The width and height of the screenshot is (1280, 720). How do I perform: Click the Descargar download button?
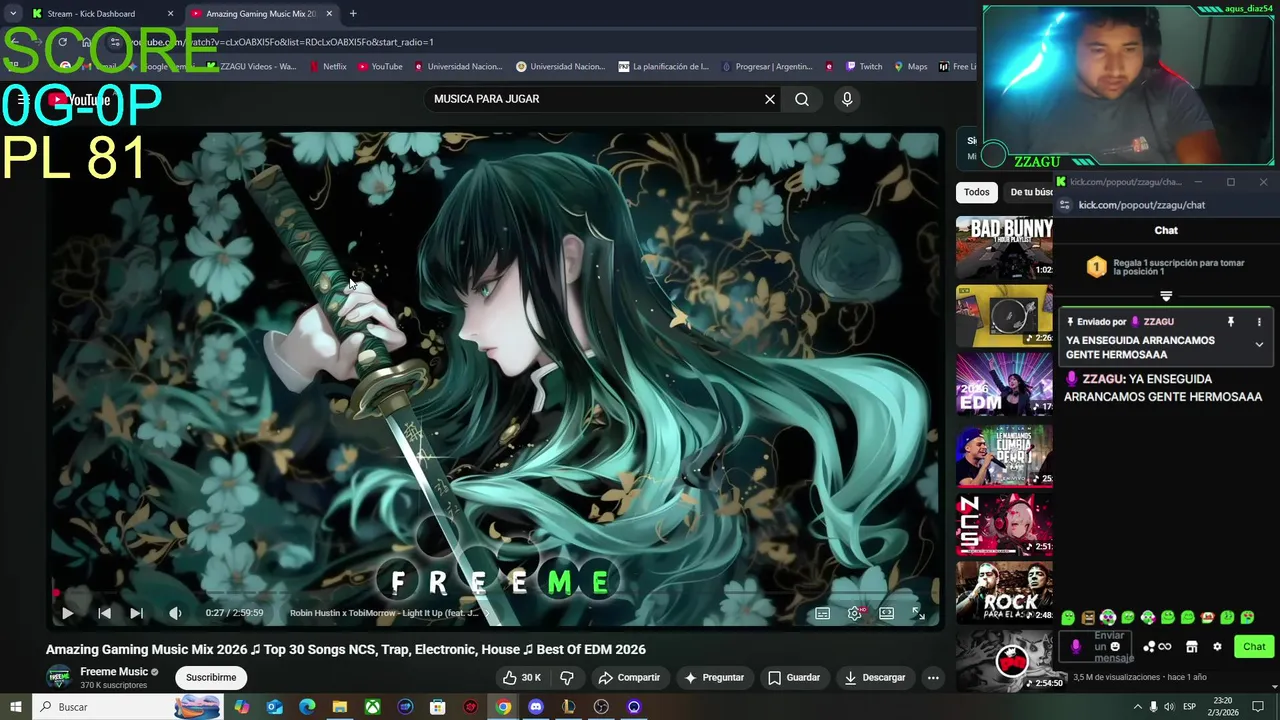tap(875, 677)
